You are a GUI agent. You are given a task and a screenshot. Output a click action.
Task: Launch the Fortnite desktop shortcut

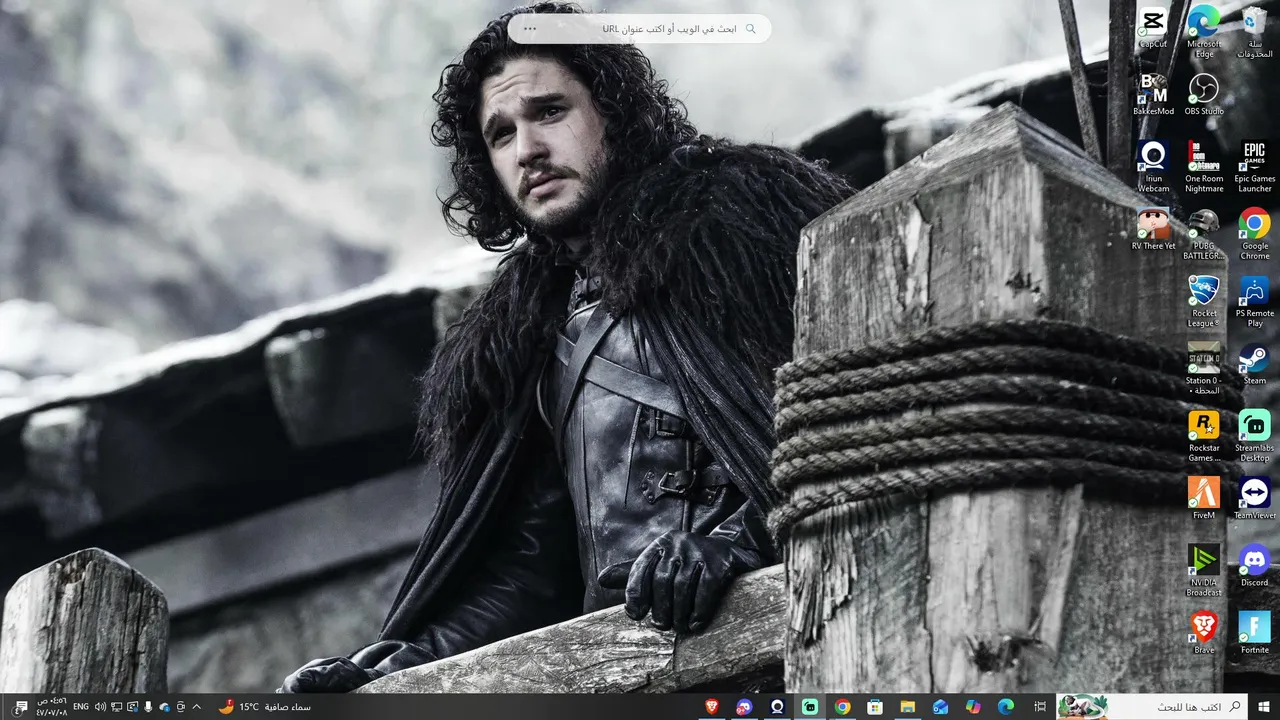pos(1255,633)
